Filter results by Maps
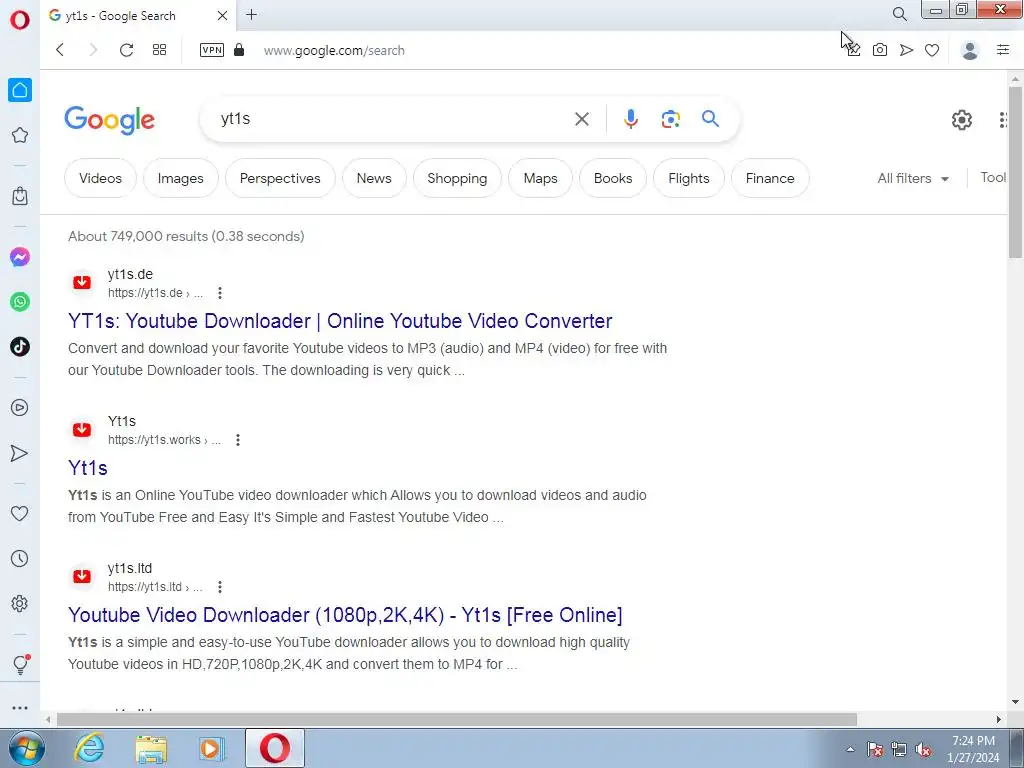 (541, 178)
